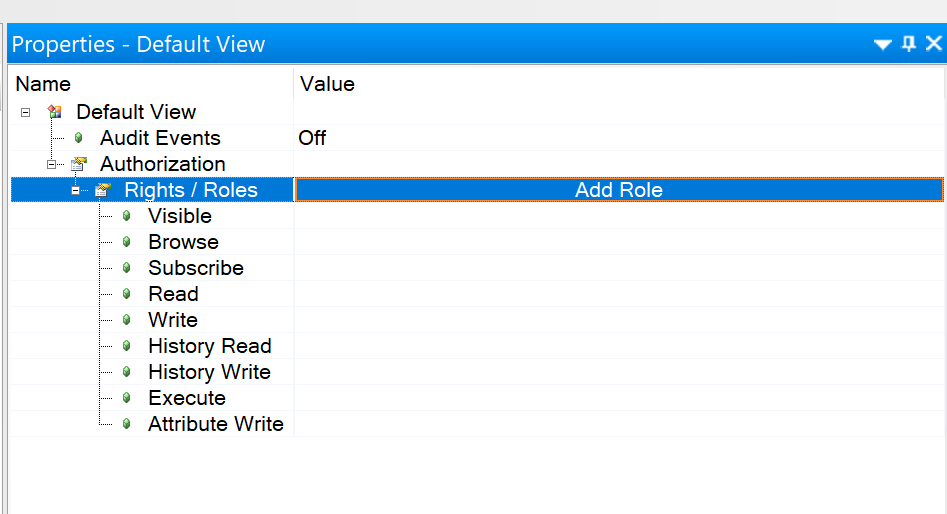Pin the Properties panel with the pushpin
This screenshot has width=947, height=514.
pyautogui.click(x=909, y=43)
